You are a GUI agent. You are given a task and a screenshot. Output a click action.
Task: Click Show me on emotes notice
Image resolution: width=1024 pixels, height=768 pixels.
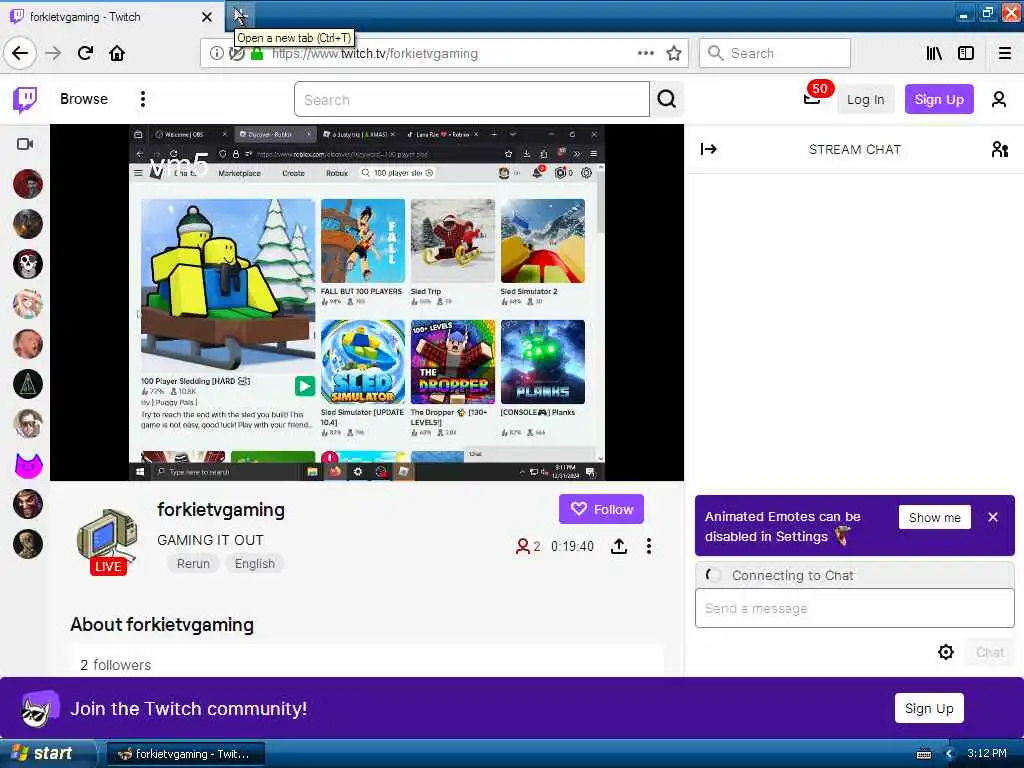[x=935, y=517]
